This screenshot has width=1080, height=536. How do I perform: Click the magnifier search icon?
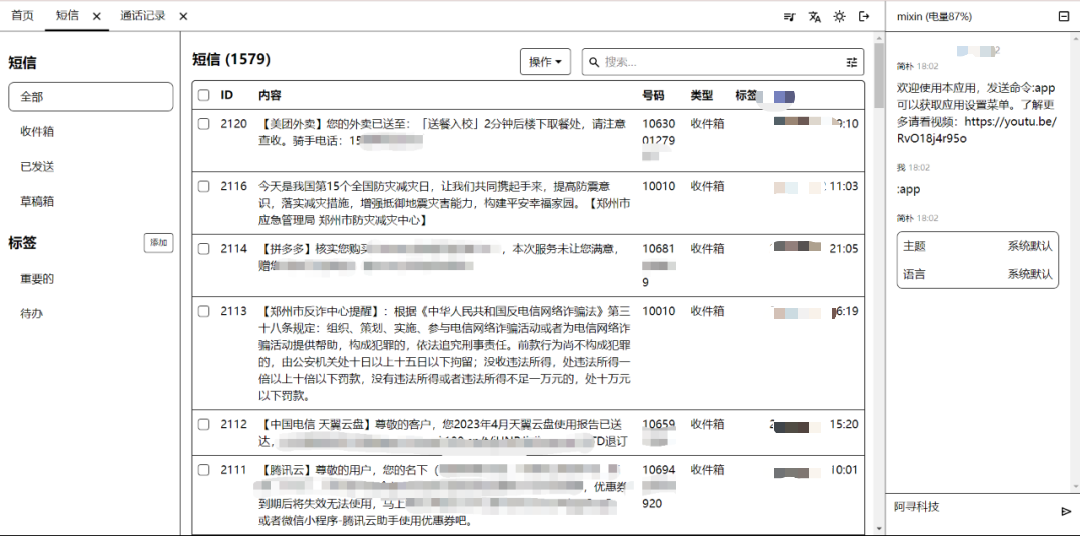(594, 62)
